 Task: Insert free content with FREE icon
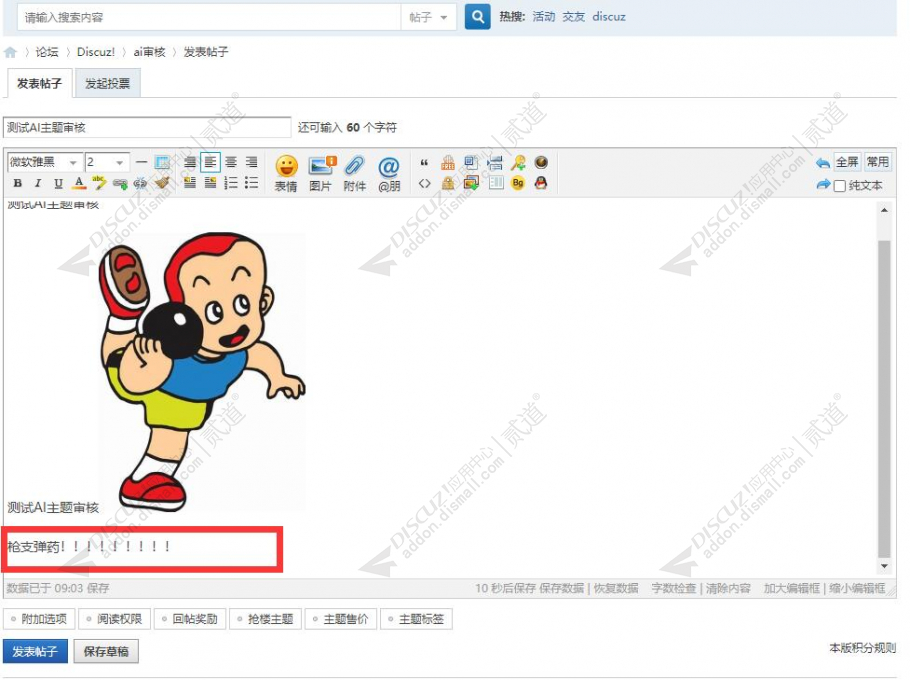pyautogui.click(x=448, y=162)
